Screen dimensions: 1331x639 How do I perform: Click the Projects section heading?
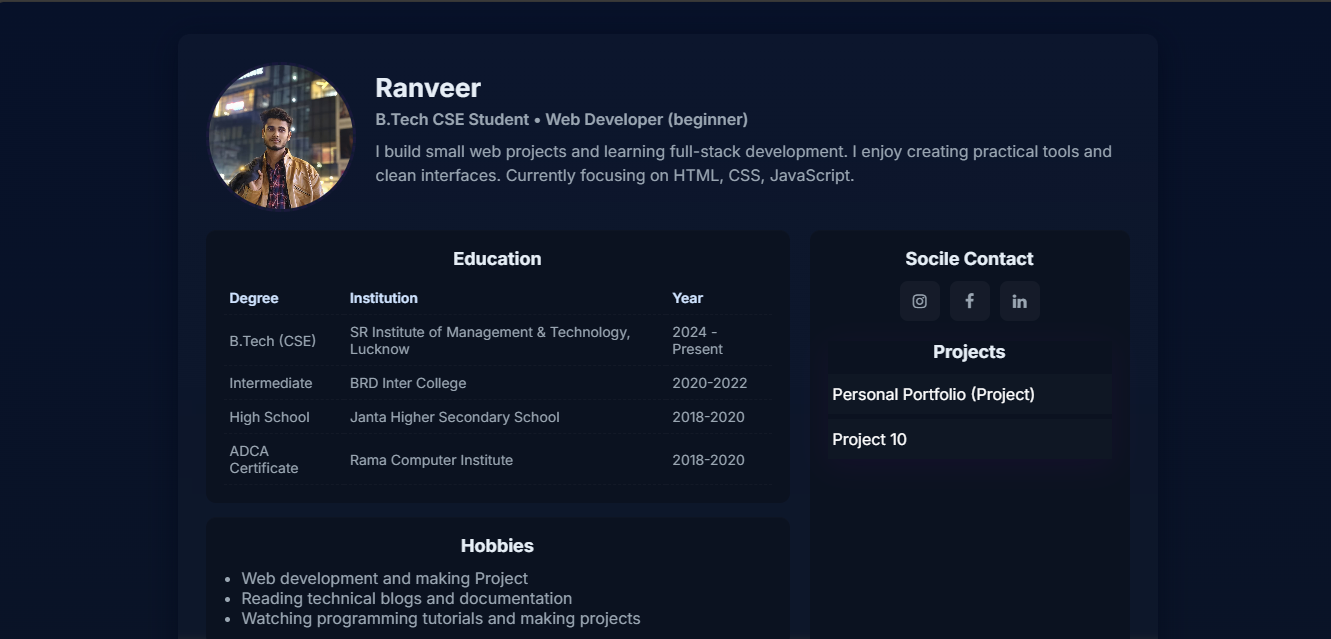click(x=969, y=352)
